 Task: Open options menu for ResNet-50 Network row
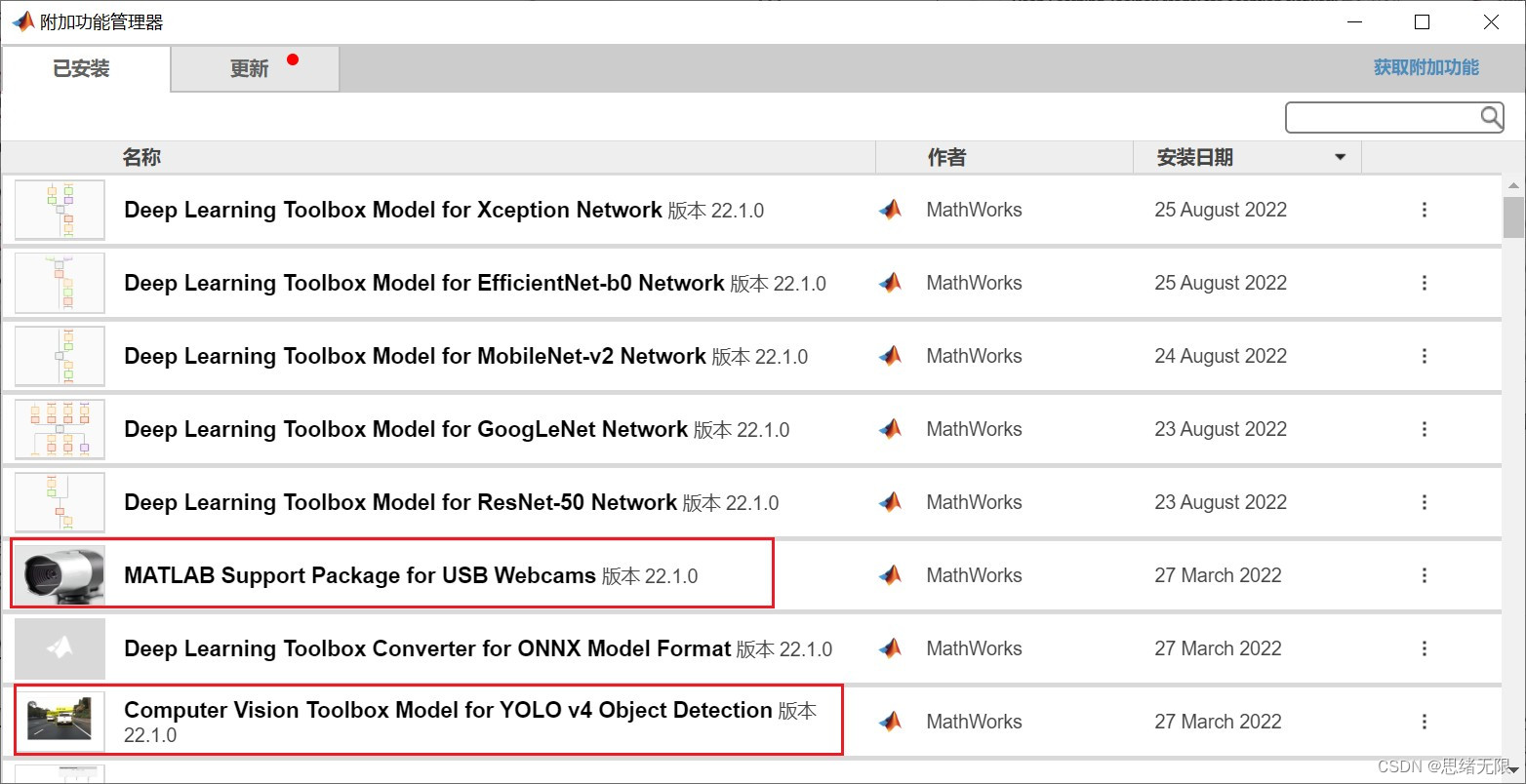point(1425,502)
